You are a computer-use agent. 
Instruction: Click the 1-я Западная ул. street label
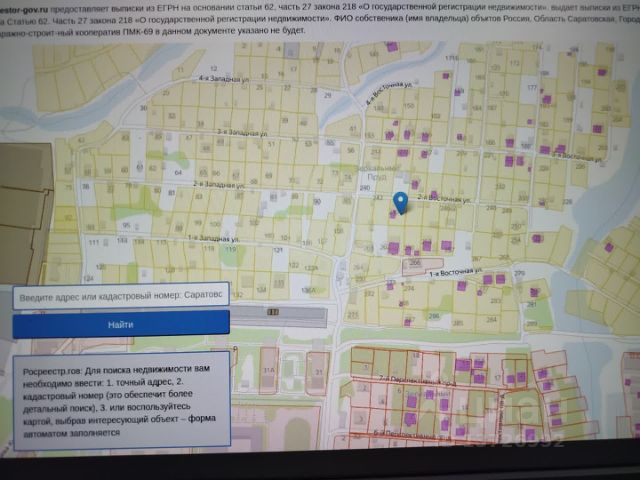pyautogui.click(x=213, y=238)
